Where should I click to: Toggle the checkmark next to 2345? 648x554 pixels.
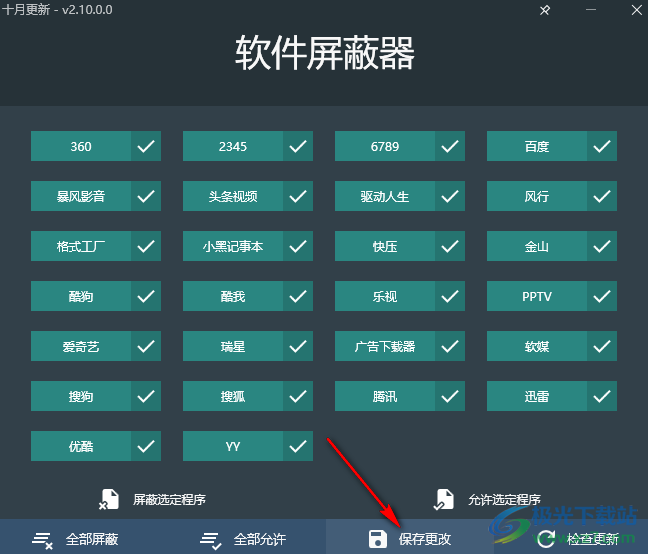(298, 146)
